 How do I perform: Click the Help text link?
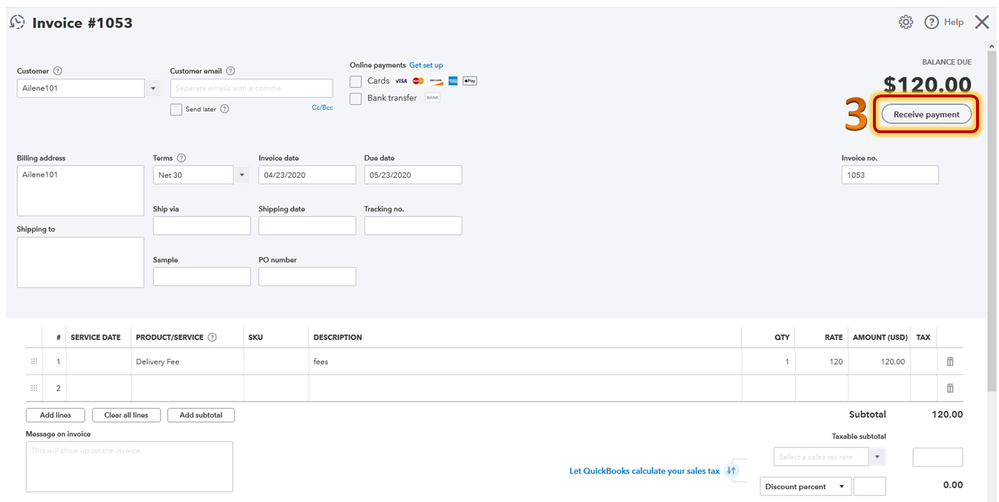[x=954, y=22]
